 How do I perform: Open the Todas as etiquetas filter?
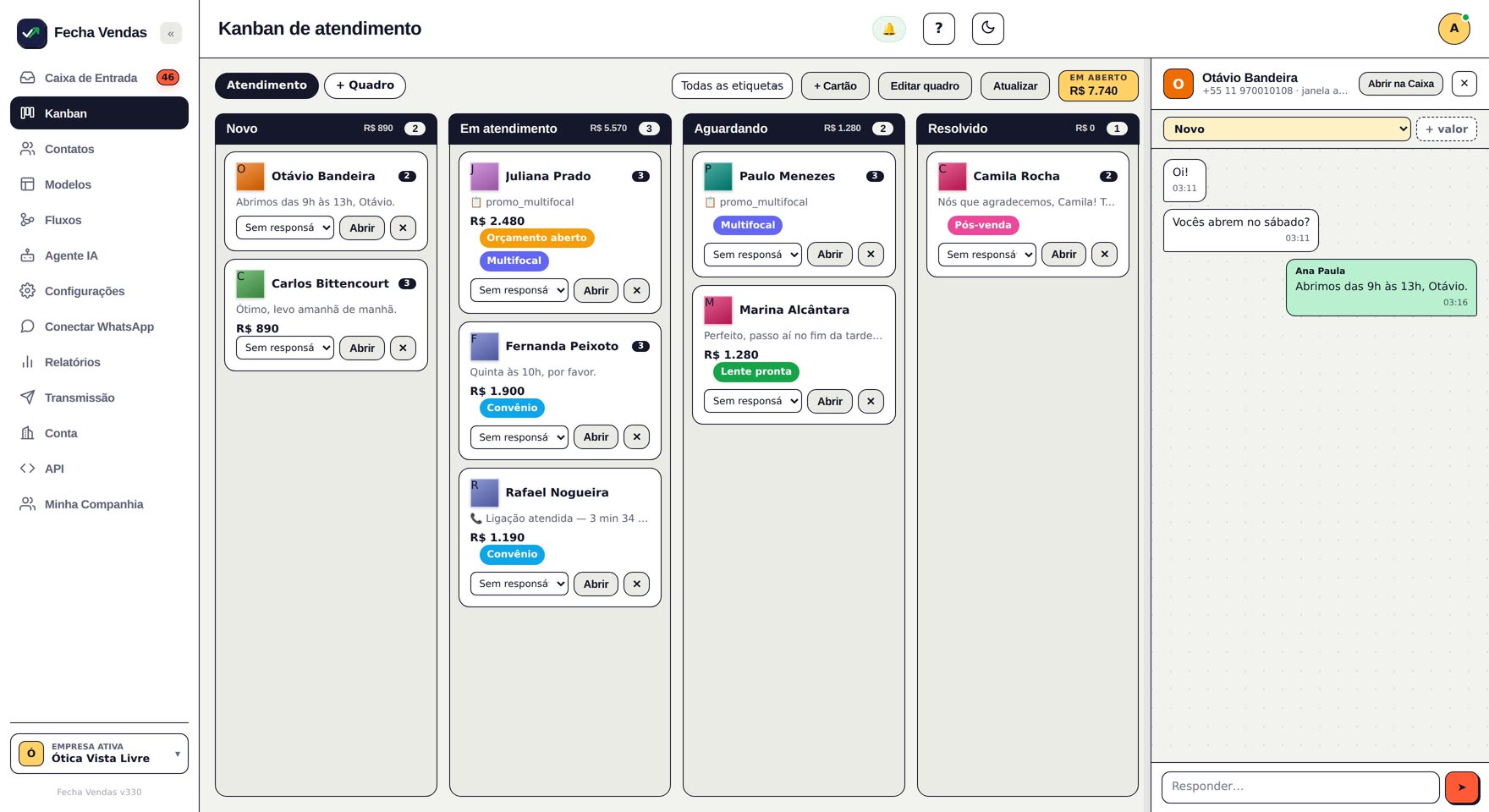coord(732,86)
